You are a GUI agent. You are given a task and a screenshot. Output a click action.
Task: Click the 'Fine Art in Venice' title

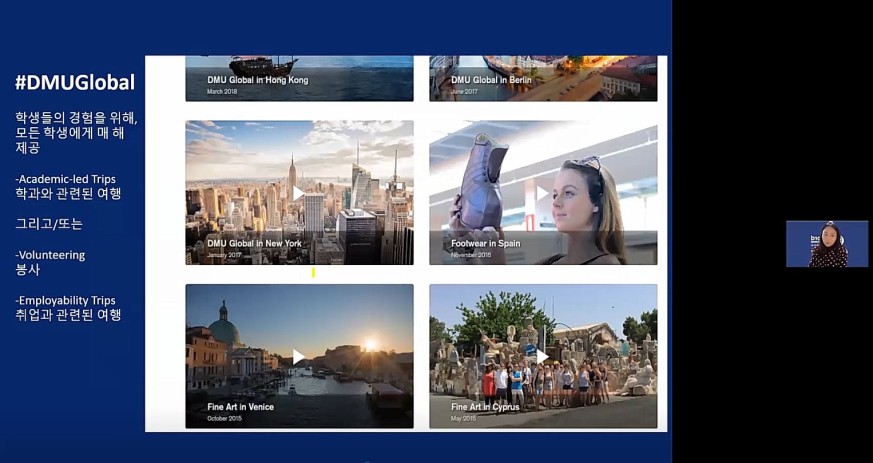pos(241,407)
